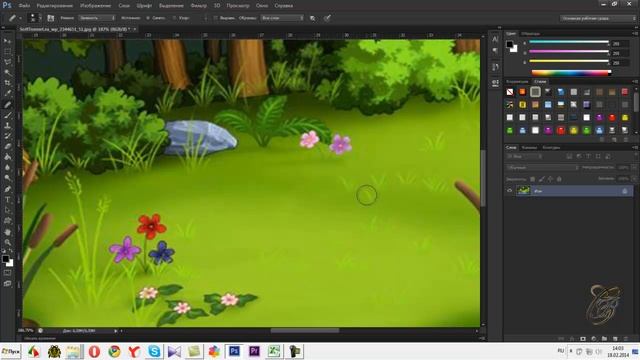
Task: Select the Move tool
Action: point(7,41)
